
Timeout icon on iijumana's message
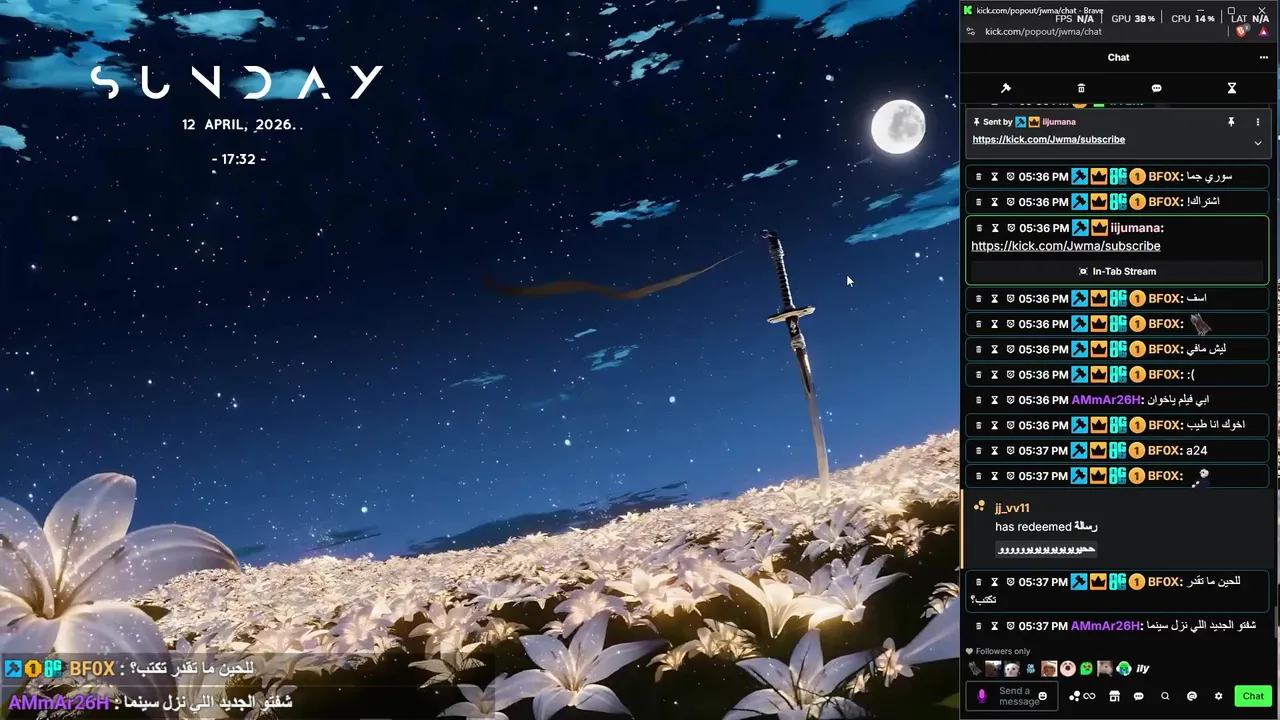pos(995,228)
